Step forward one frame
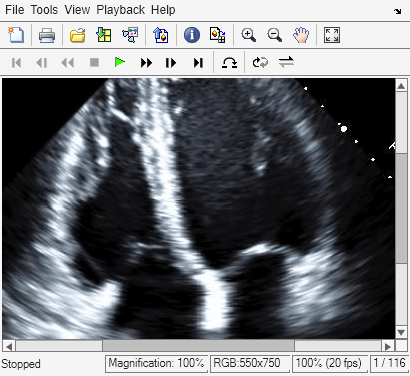 pos(171,63)
